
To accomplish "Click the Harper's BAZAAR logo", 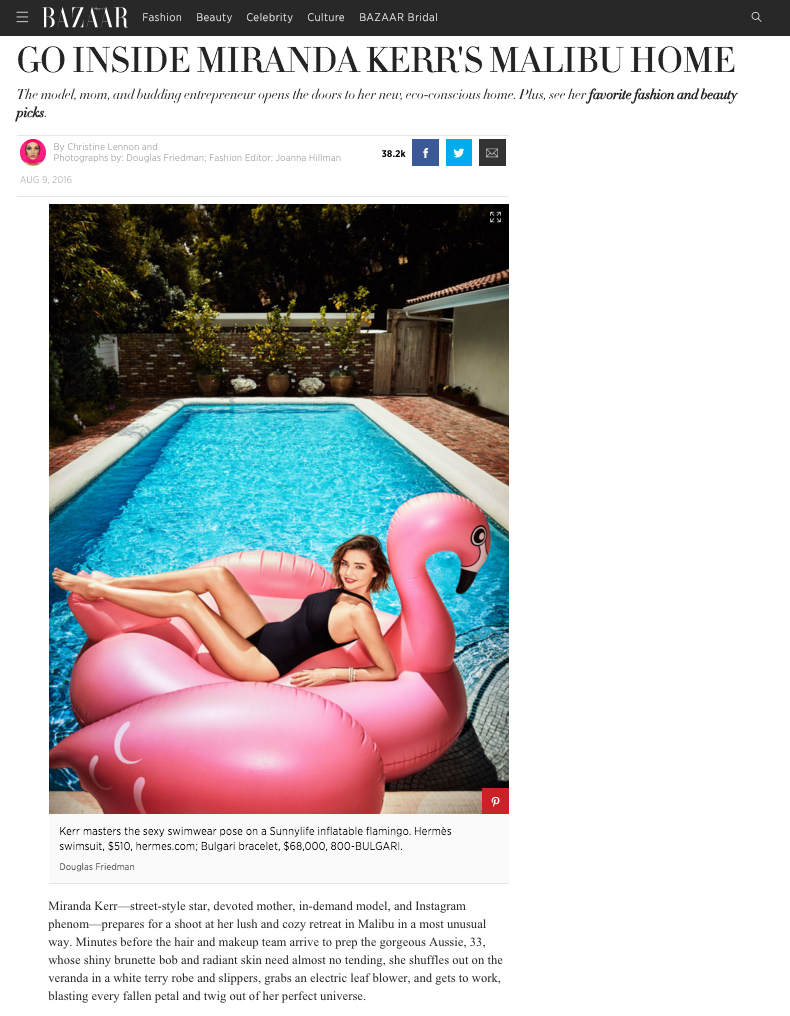I will [x=85, y=17].
